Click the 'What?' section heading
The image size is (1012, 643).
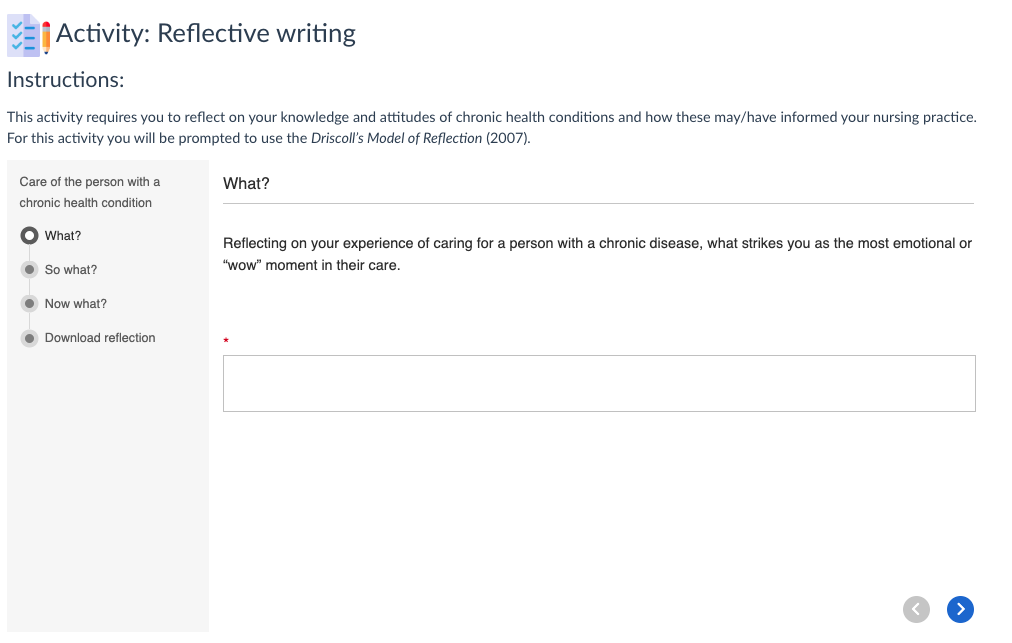(x=246, y=183)
